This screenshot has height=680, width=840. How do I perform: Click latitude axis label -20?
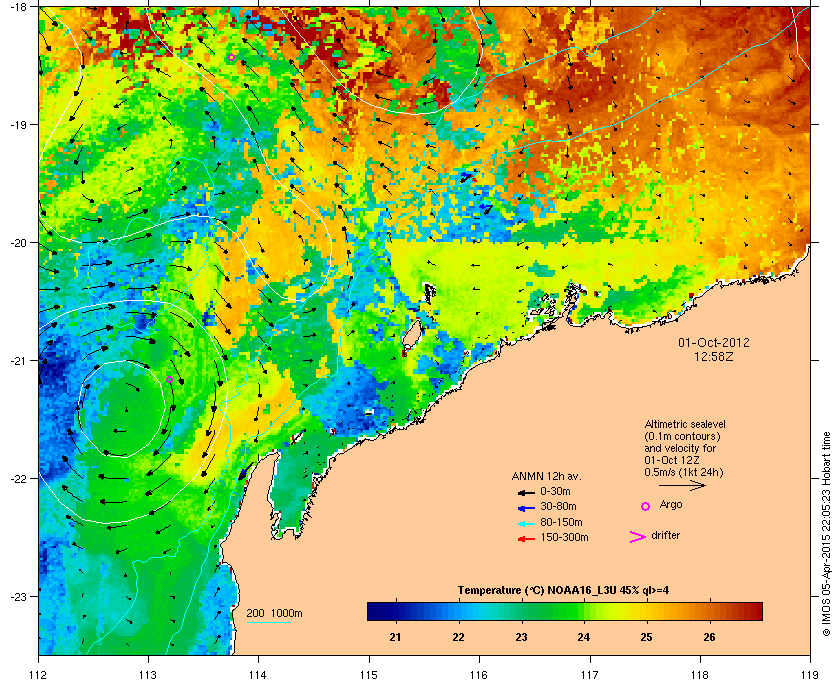coord(18,243)
